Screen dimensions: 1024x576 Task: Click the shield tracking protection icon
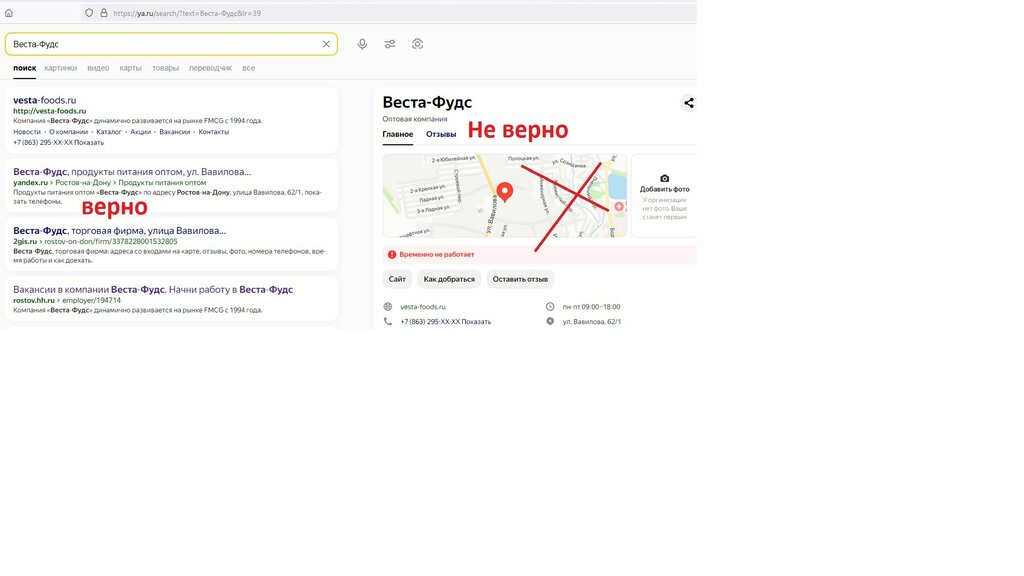[89, 13]
